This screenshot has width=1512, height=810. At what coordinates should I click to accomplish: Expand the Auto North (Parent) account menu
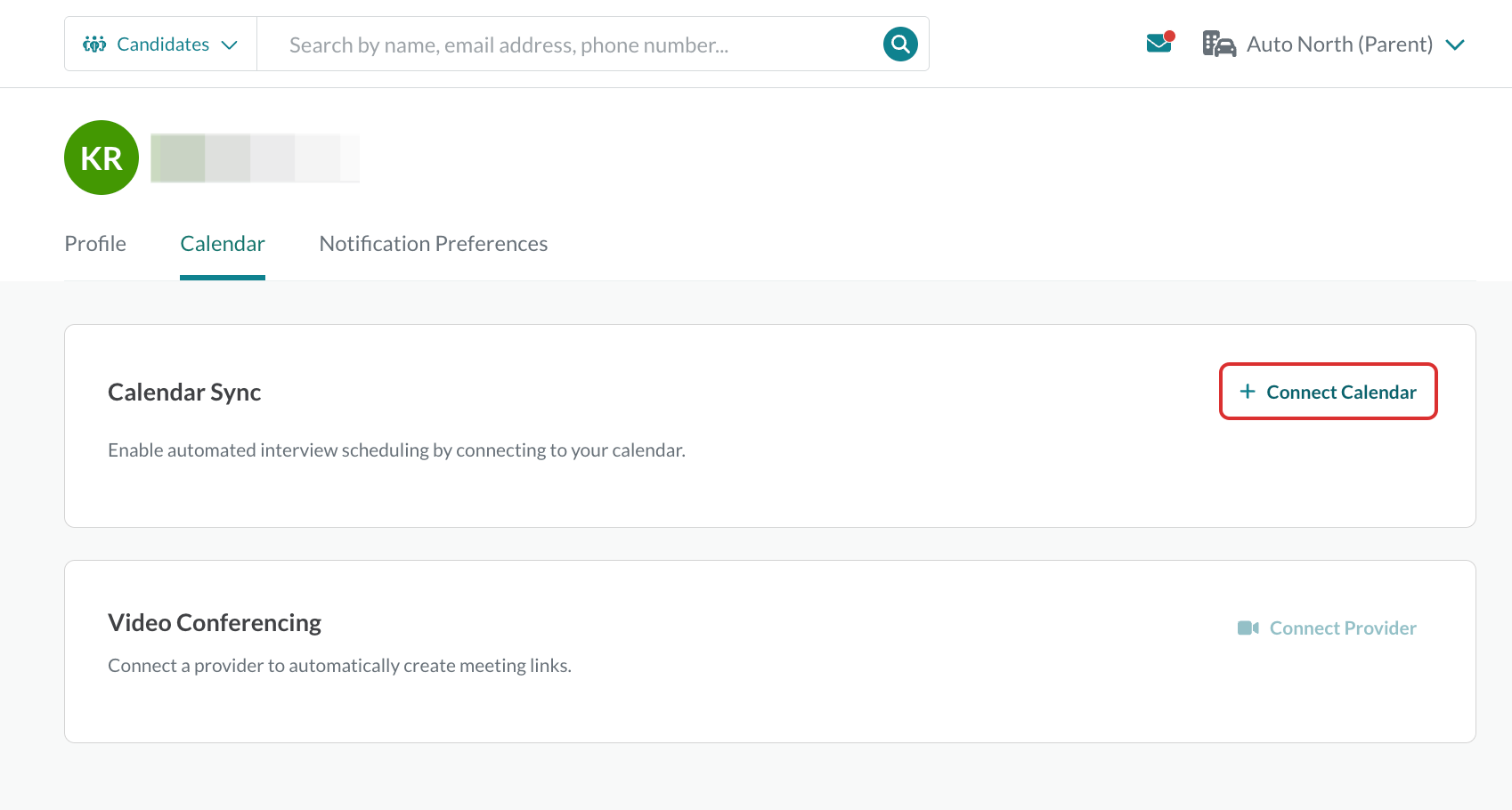1333,44
